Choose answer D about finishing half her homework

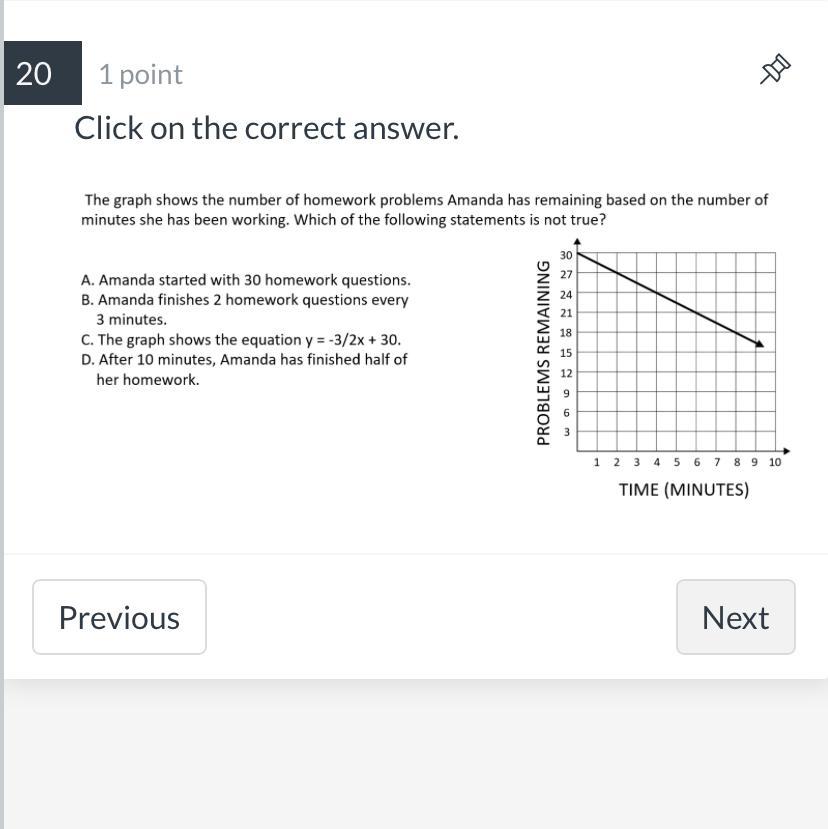(244, 369)
